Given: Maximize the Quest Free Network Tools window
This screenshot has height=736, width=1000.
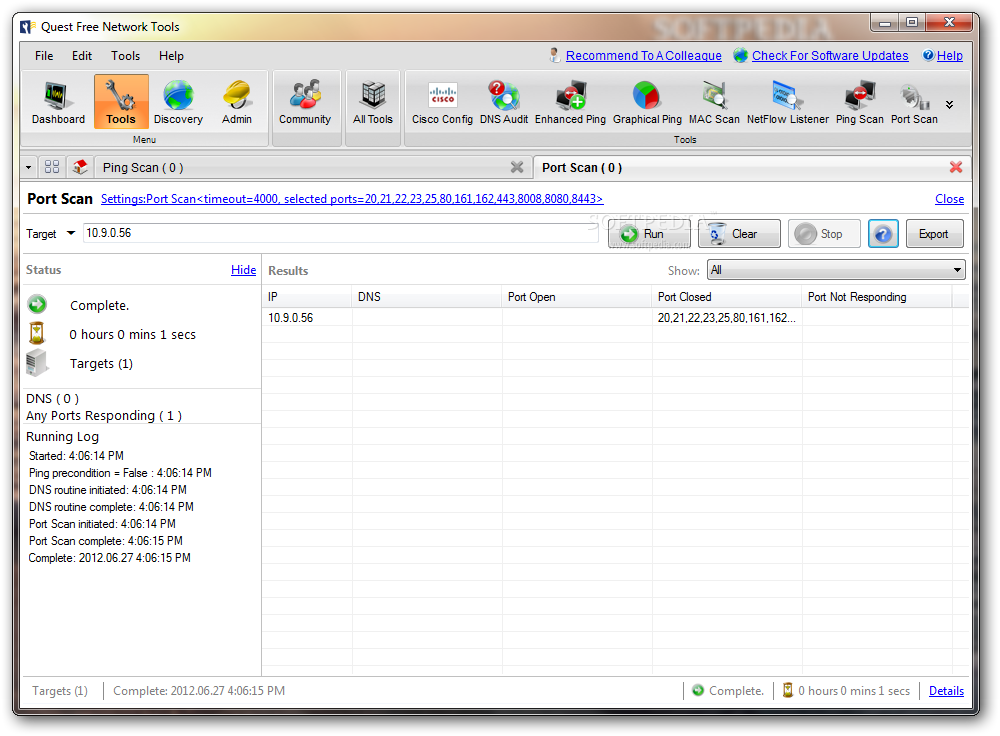Looking at the screenshot, I should [x=912, y=22].
